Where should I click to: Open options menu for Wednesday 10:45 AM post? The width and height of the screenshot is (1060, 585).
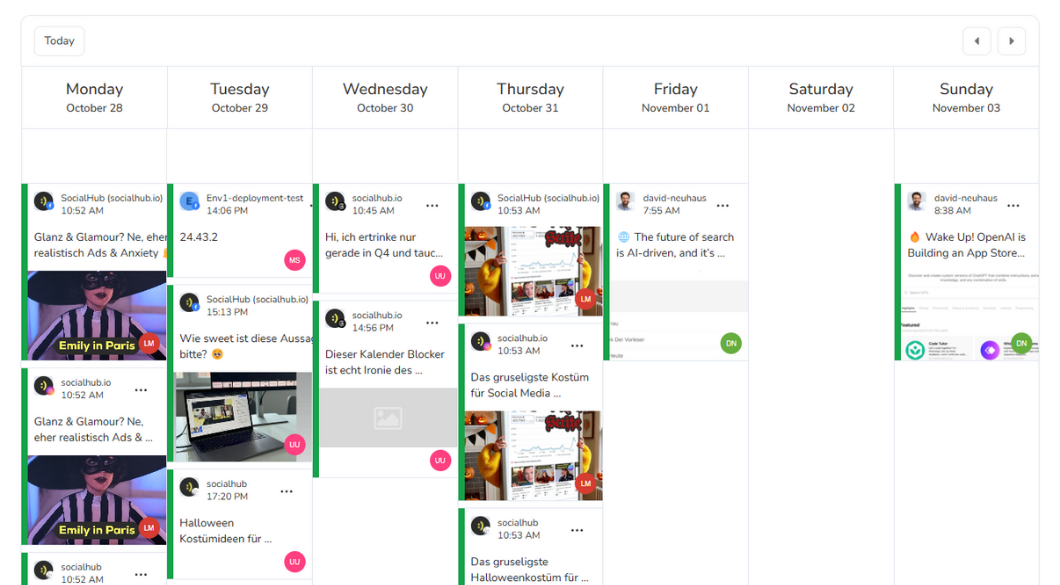click(432, 205)
